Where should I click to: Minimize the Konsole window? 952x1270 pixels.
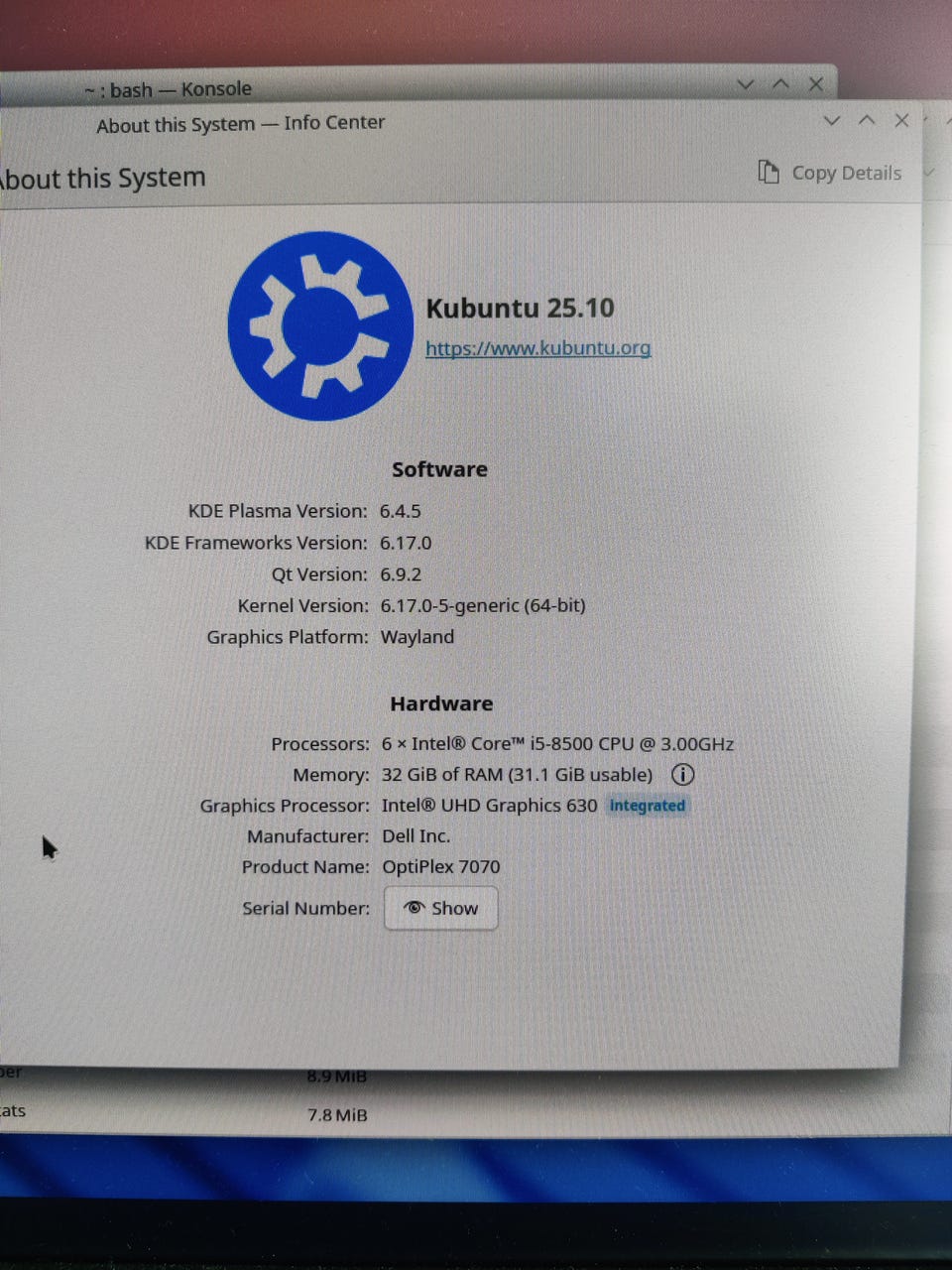tap(746, 85)
